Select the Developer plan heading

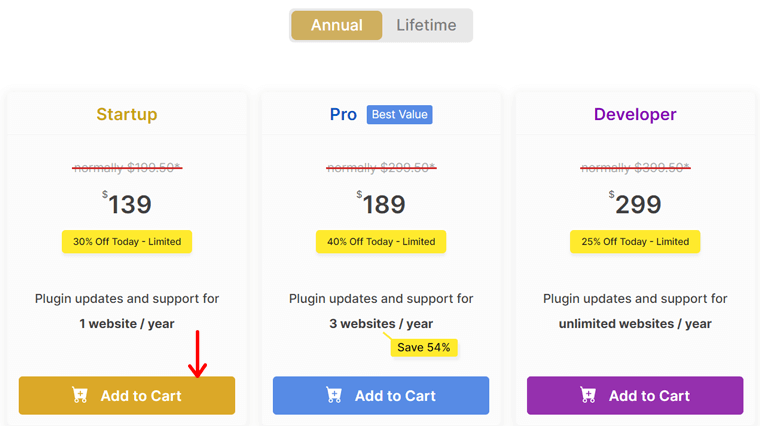(635, 114)
